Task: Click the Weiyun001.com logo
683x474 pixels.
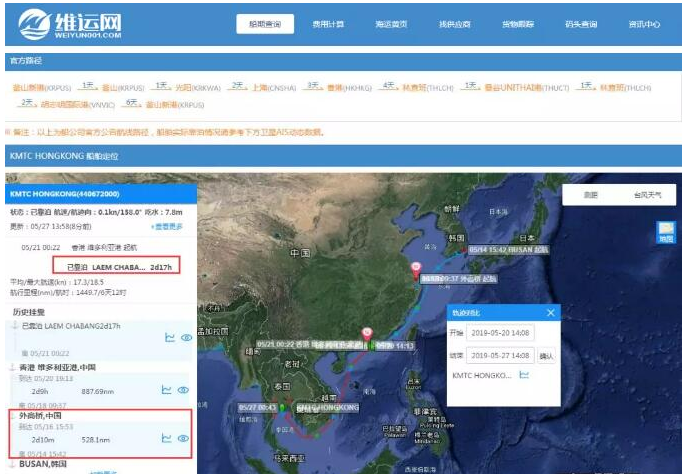Action: point(70,24)
